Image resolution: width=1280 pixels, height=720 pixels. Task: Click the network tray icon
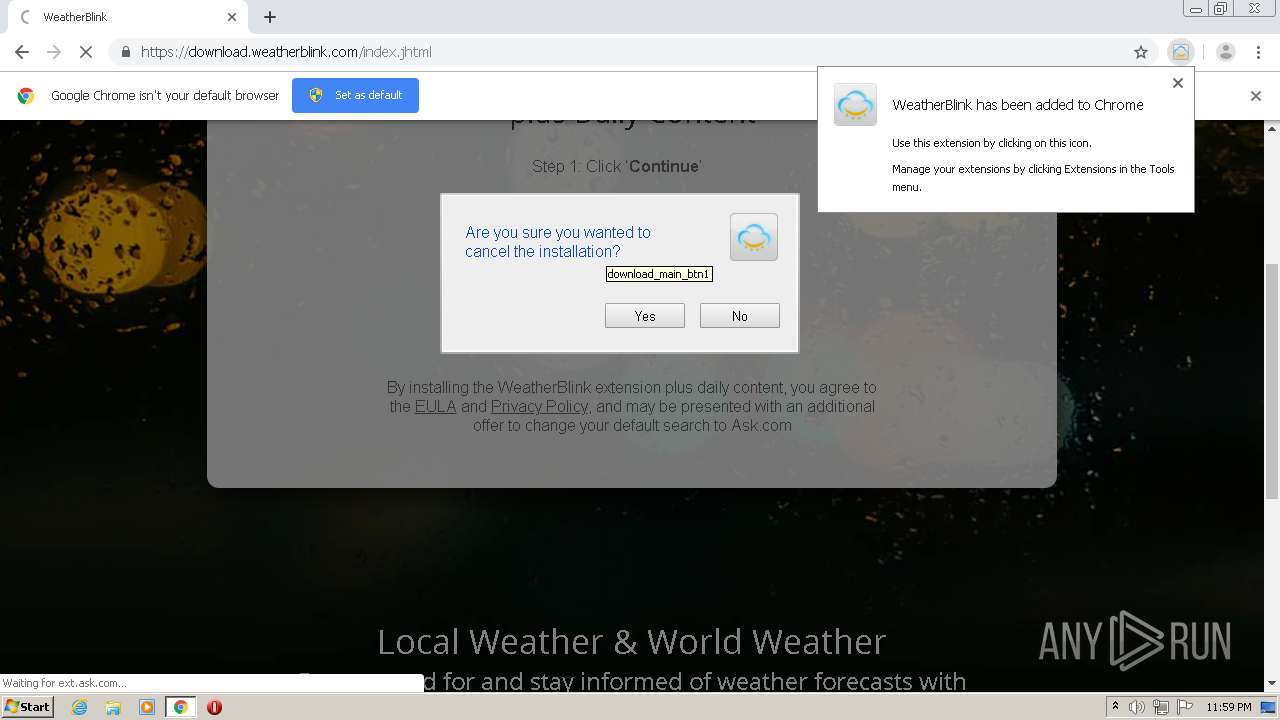click(1161, 707)
